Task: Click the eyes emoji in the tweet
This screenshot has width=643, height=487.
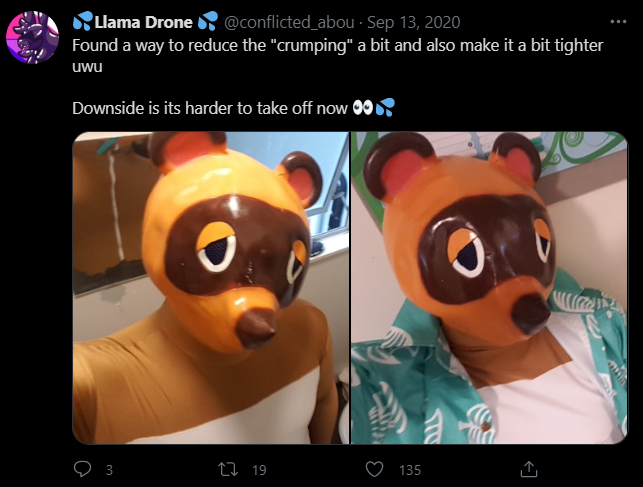Action: pyautogui.click(x=363, y=108)
